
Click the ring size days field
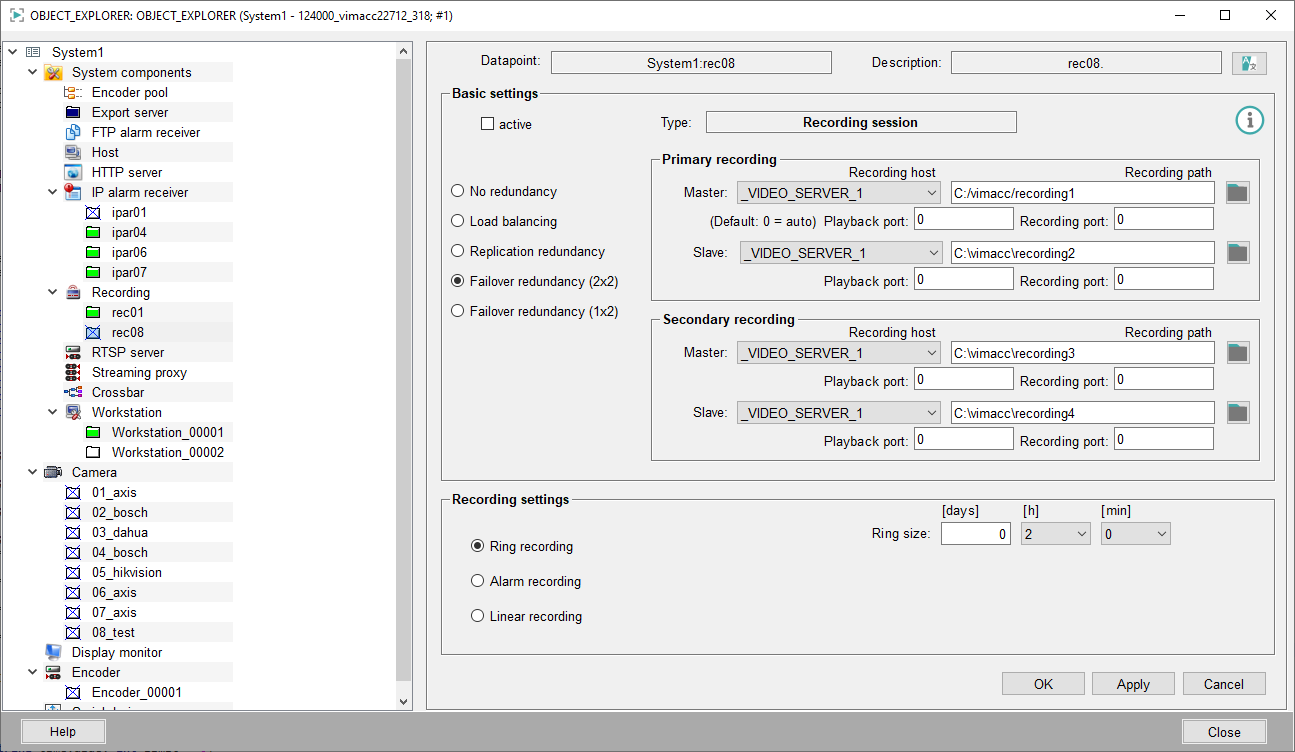(x=976, y=534)
